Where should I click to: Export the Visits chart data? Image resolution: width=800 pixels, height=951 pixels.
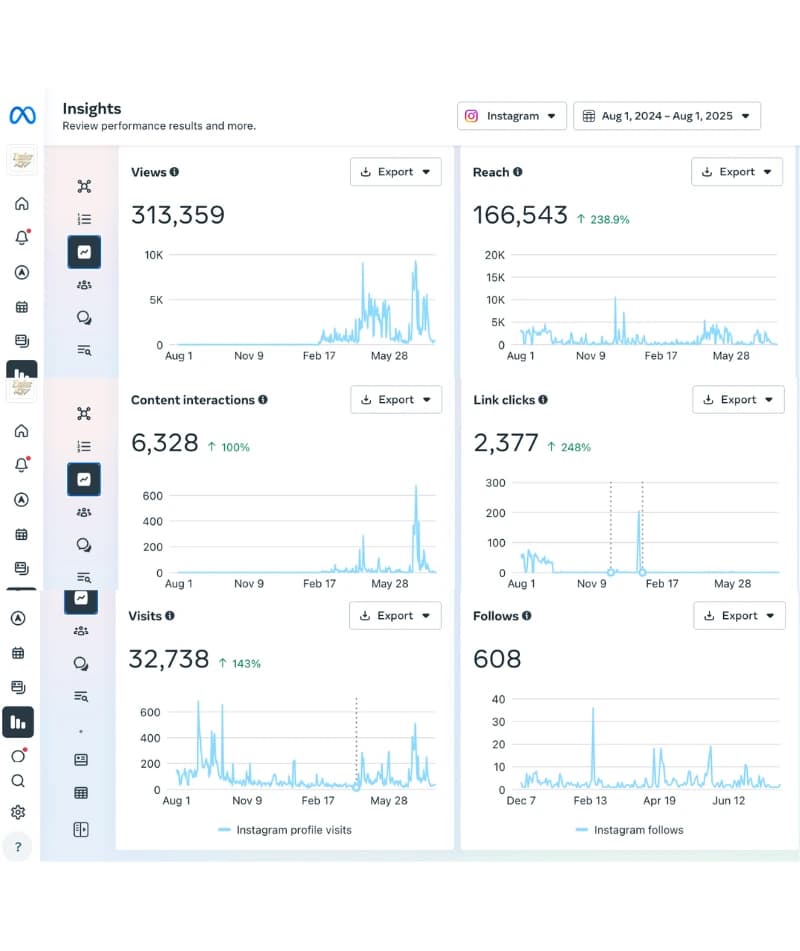(395, 616)
